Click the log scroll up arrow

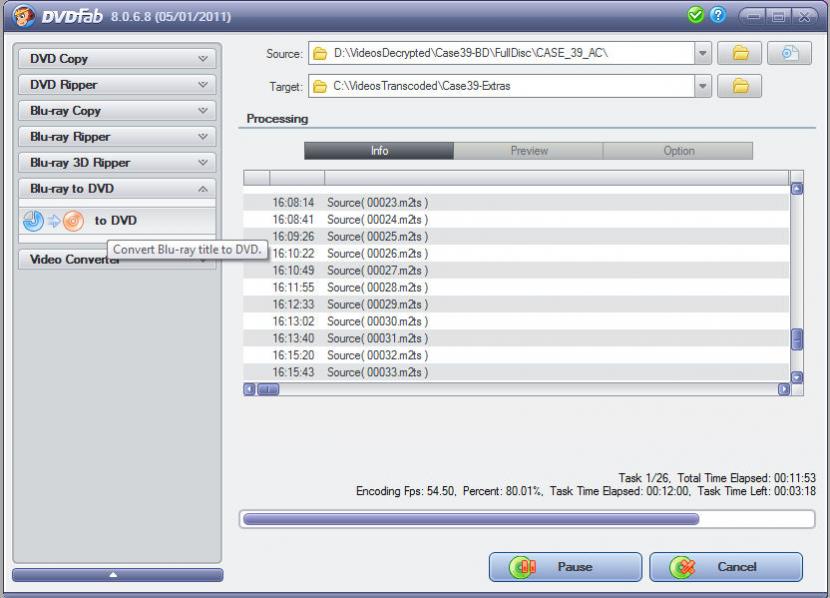pos(797,189)
